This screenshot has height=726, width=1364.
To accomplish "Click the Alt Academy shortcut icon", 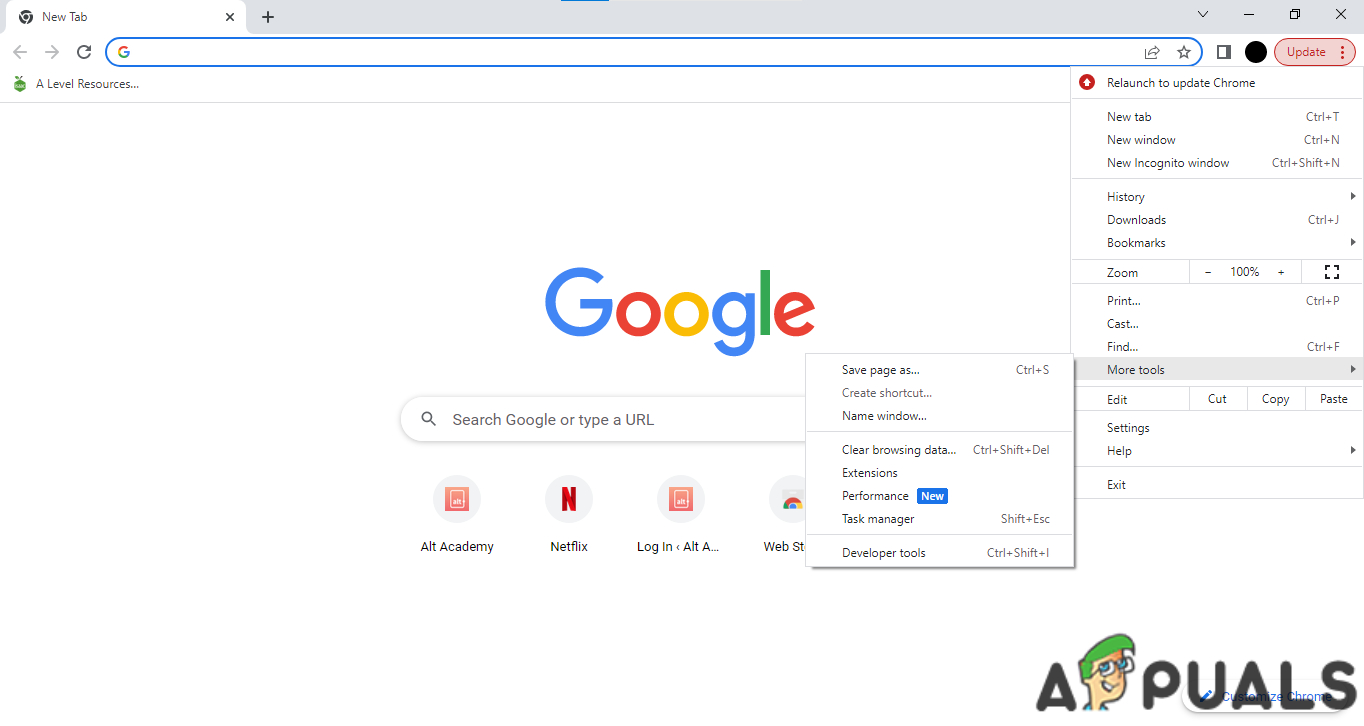I will [457, 499].
